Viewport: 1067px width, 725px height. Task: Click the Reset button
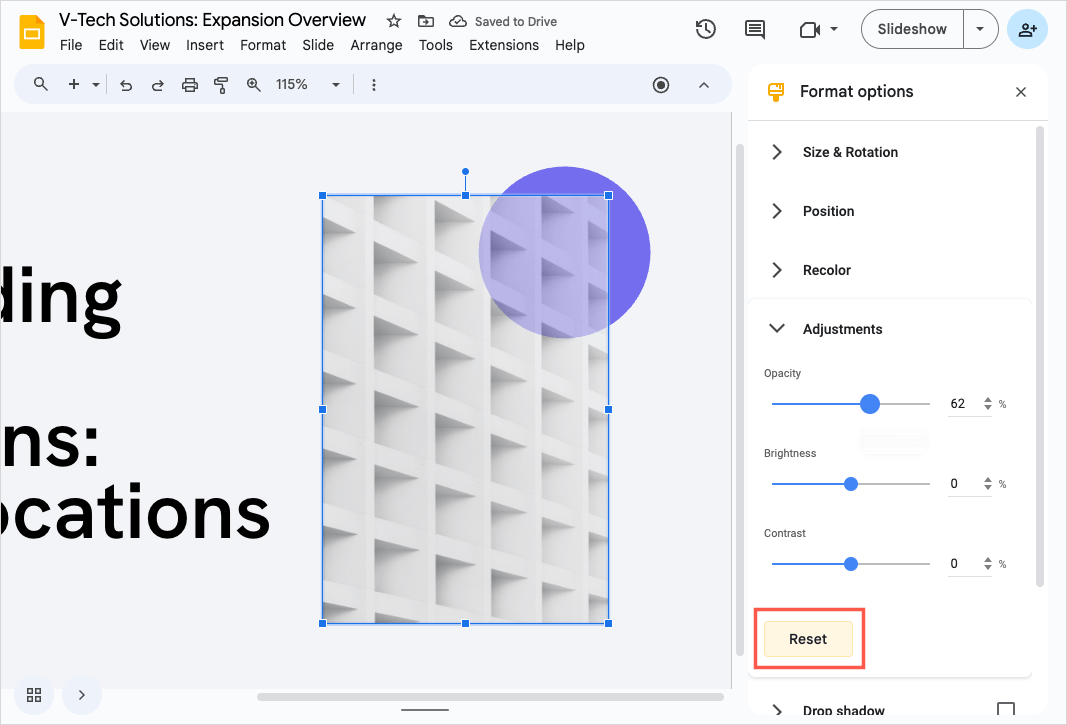[x=808, y=639]
